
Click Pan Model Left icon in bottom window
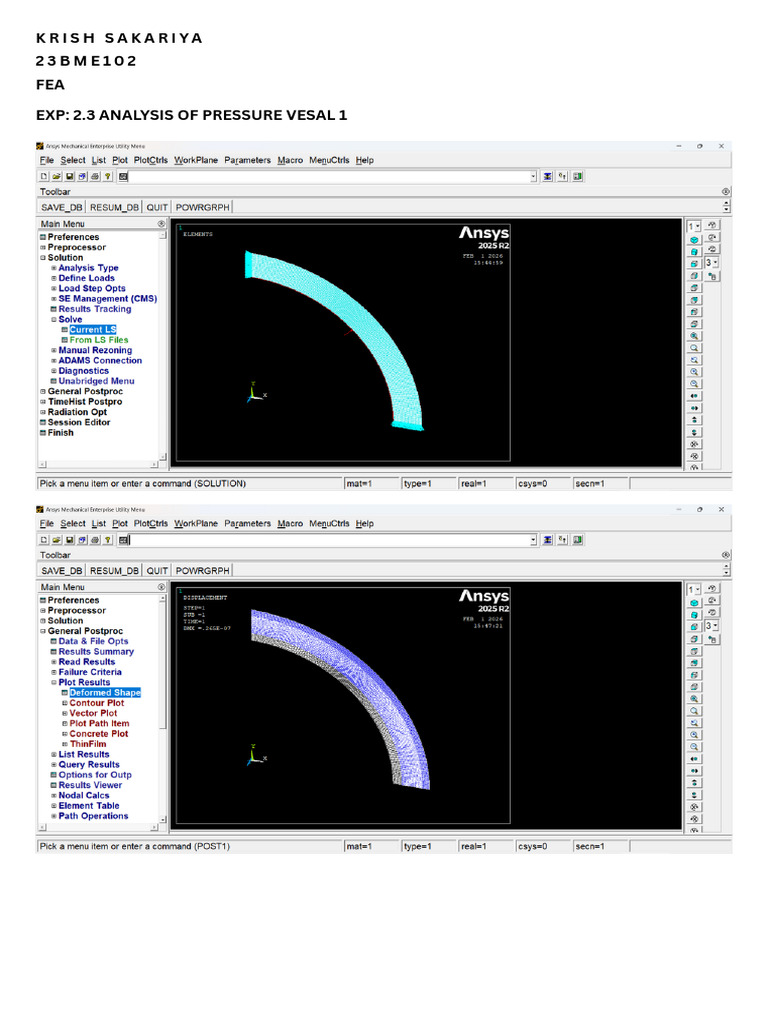pyautogui.click(x=694, y=759)
